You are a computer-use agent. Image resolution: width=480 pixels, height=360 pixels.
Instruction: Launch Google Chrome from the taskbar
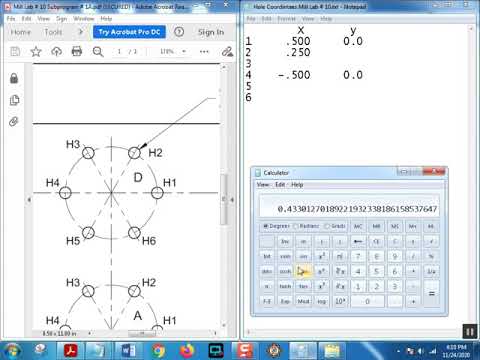pyautogui.click(x=159, y=351)
